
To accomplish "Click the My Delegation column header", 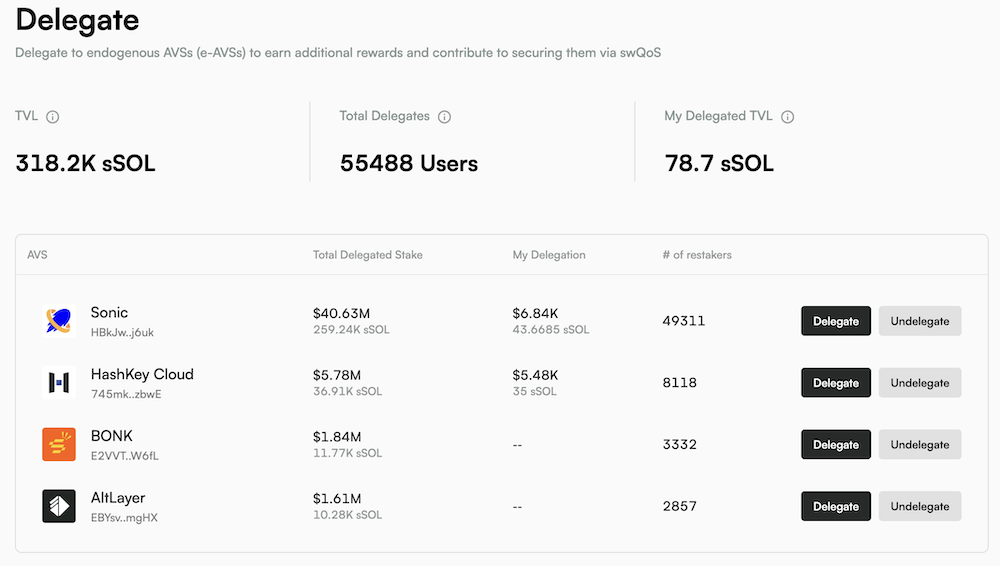I will 549,255.
